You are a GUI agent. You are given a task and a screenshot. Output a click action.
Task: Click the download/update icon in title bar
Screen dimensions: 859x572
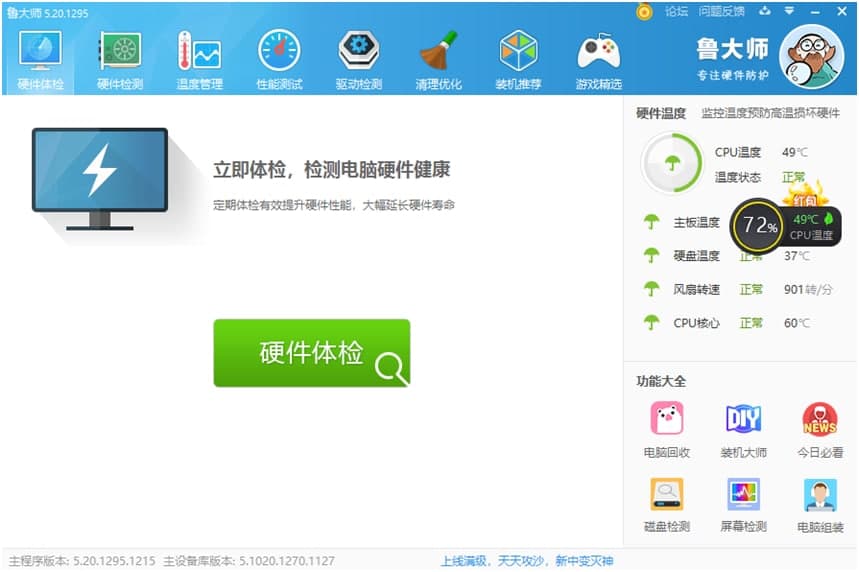[x=765, y=10]
